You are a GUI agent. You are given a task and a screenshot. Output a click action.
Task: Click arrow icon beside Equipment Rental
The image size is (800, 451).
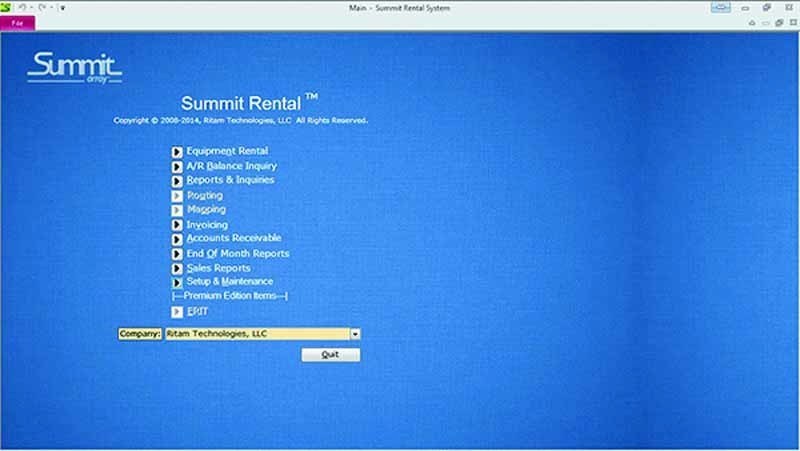click(x=177, y=152)
